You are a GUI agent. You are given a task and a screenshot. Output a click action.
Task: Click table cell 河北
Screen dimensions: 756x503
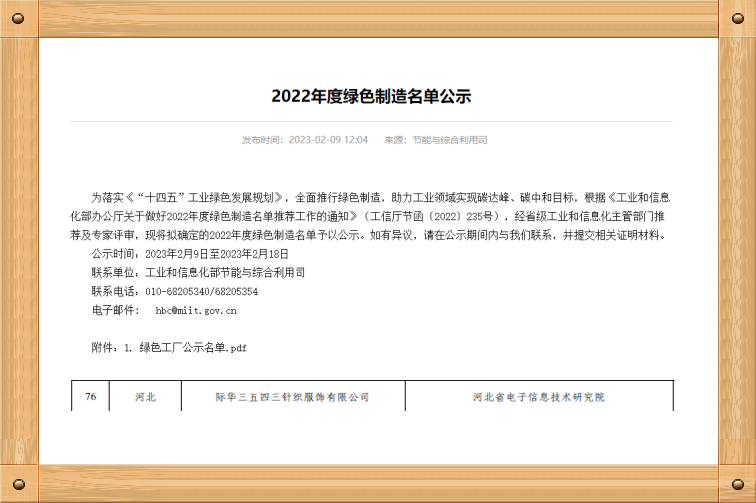pyautogui.click(x=146, y=396)
